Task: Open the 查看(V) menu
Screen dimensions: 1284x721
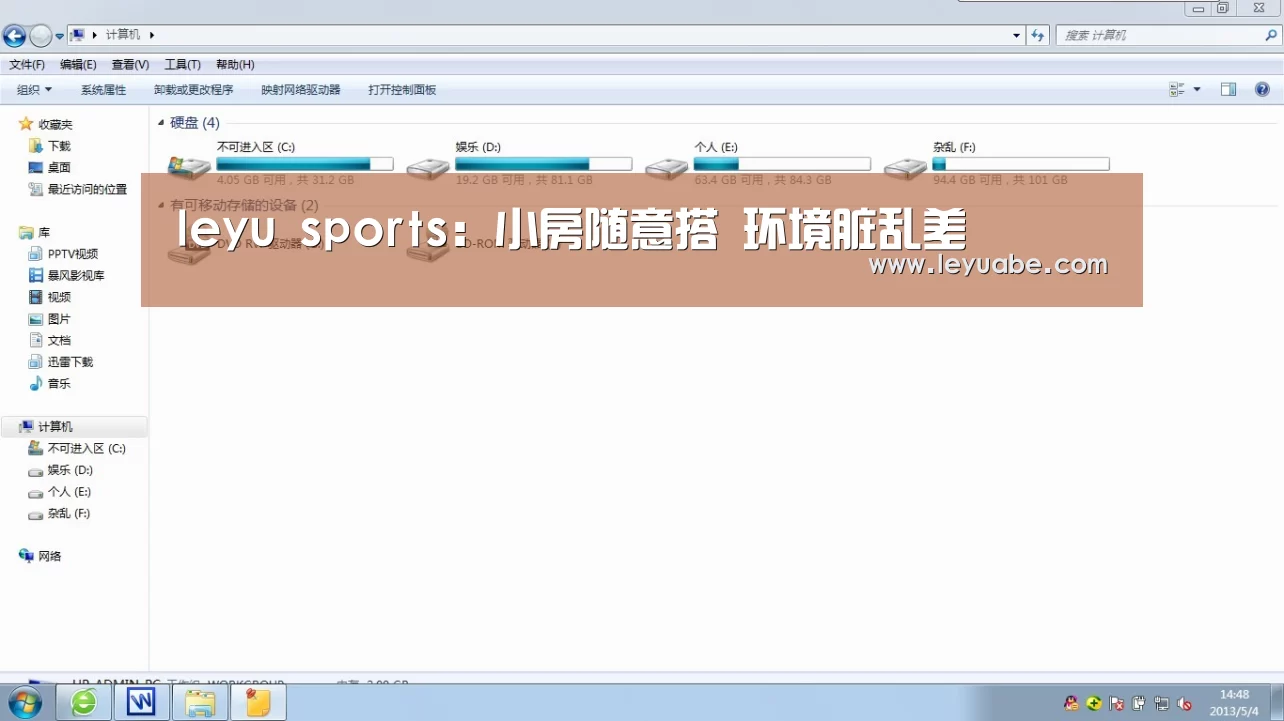Action: tap(130, 64)
